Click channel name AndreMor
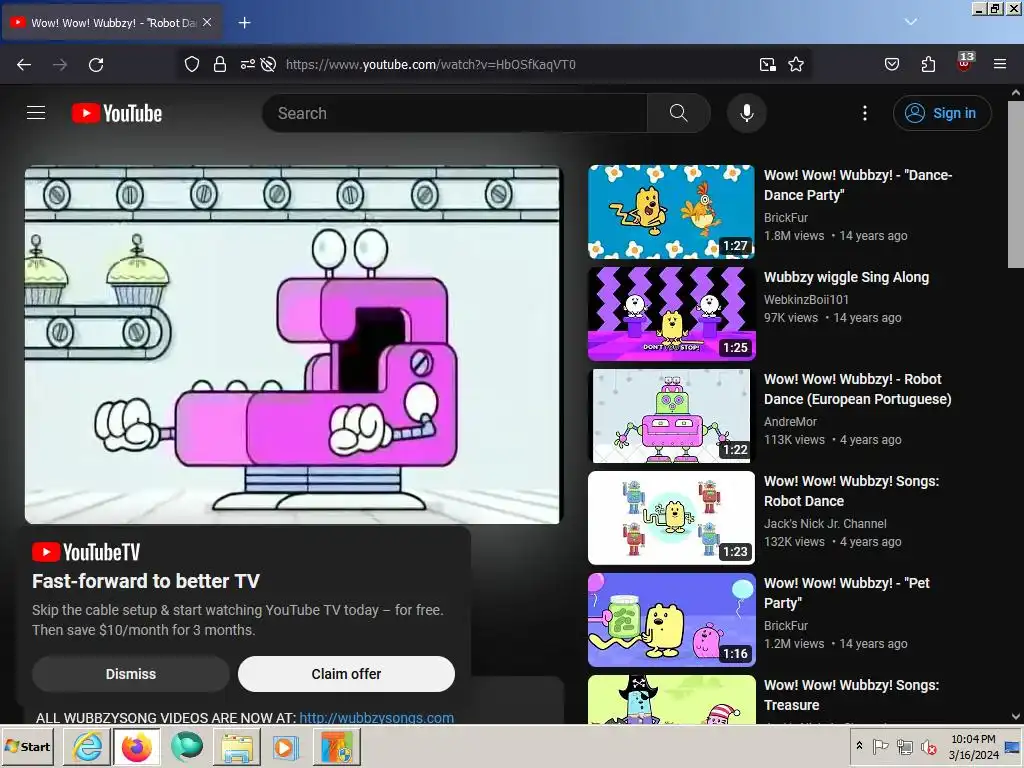This screenshot has width=1024, height=768. (x=790, y=421)
